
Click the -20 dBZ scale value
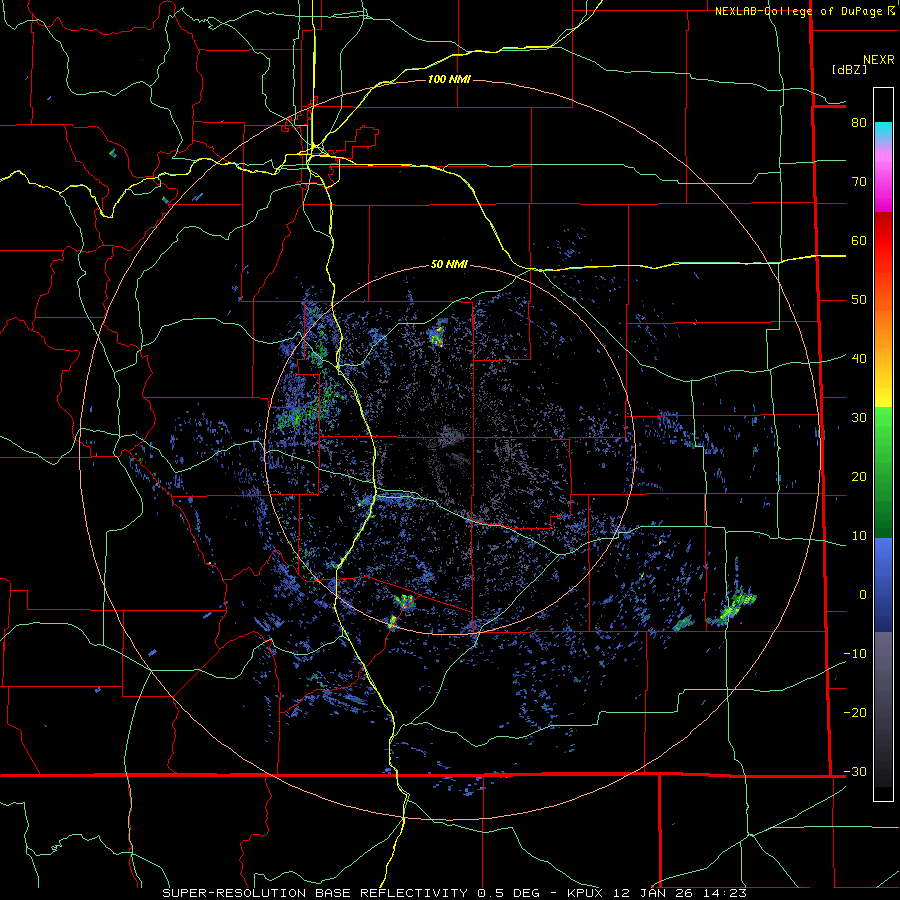[855, 712]
